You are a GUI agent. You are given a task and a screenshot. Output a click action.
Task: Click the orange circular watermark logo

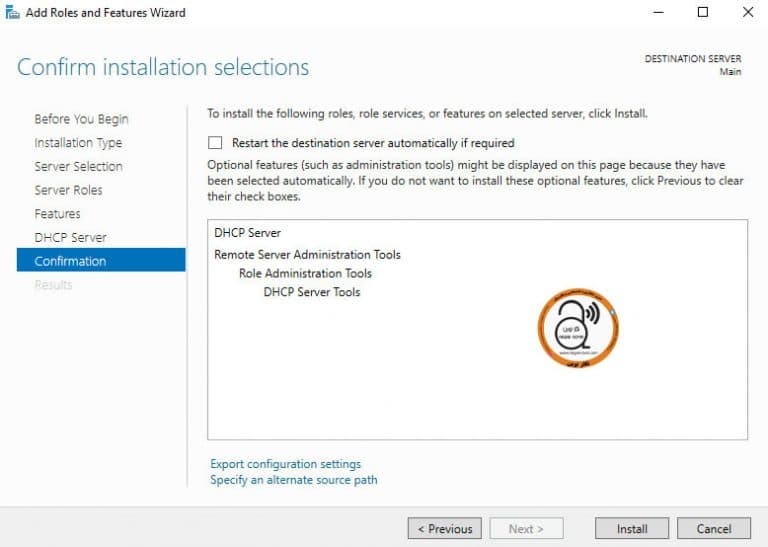click(578, 328)
